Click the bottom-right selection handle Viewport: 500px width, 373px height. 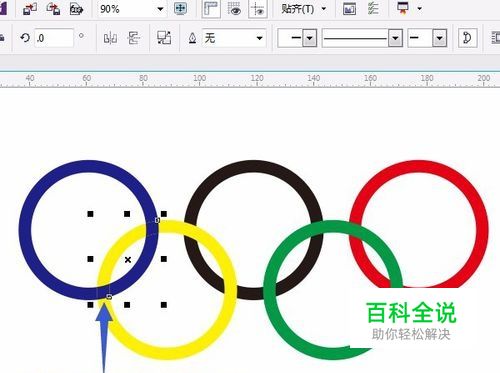click(164, 305)
